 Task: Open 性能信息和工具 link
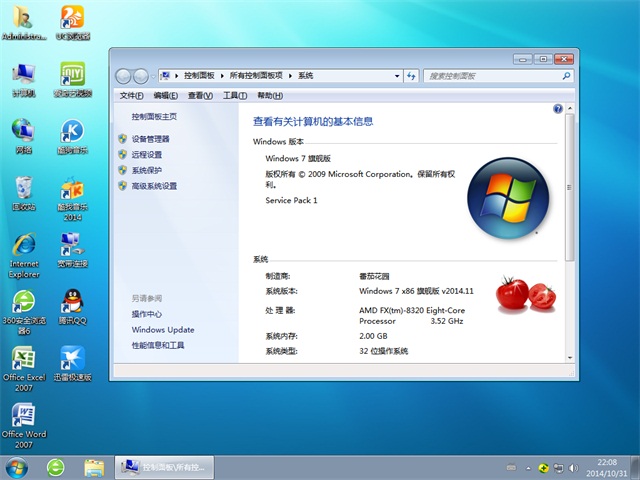tap(158, 345)
